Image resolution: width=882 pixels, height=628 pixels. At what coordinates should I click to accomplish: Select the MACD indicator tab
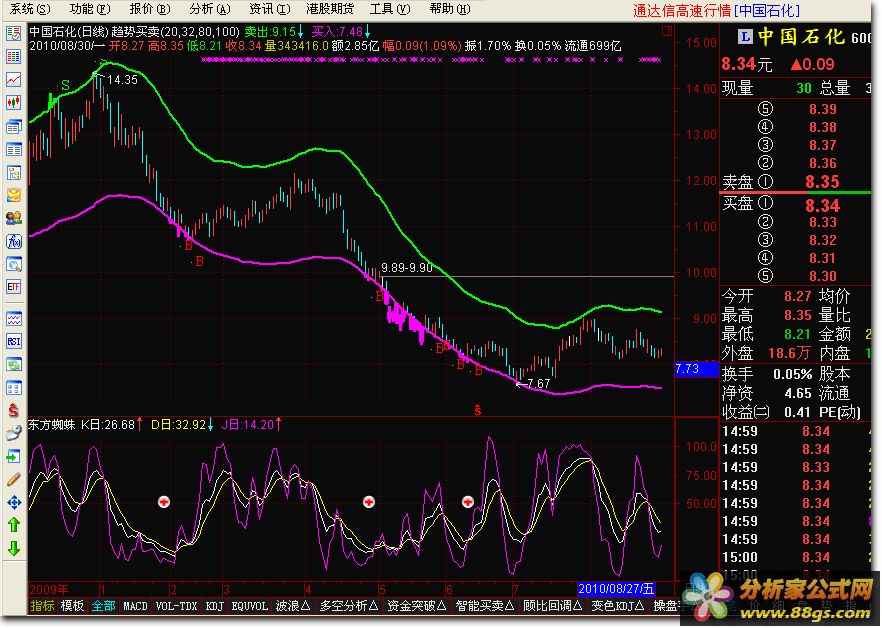click(135, 606)
